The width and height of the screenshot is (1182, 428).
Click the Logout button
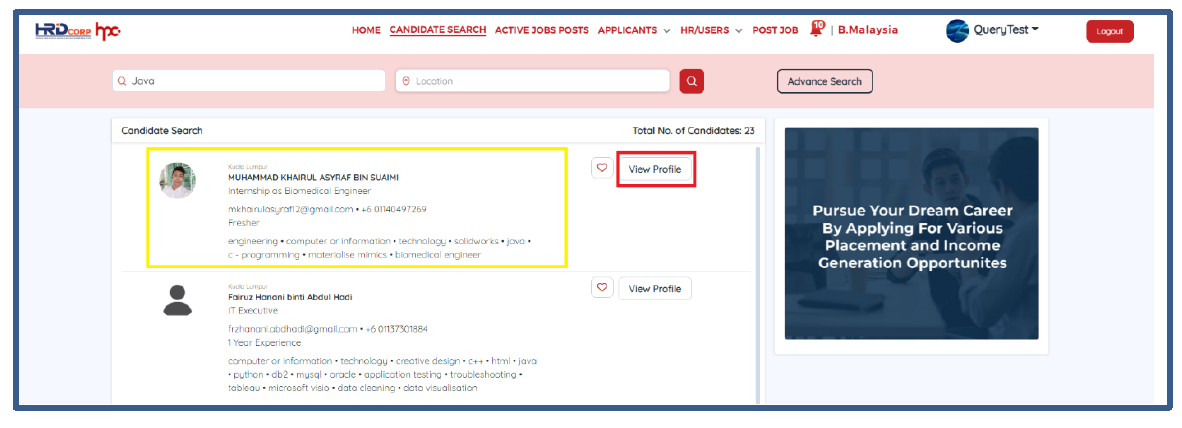click(x=1110, y=31)
